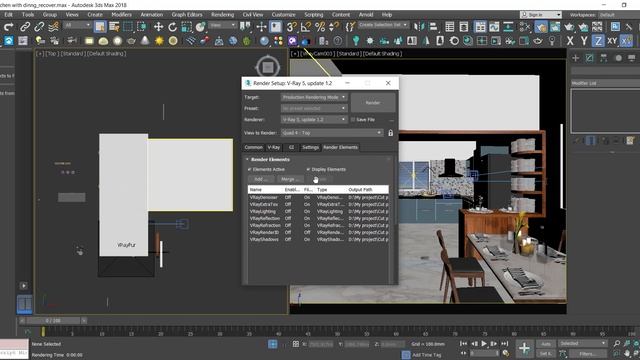Image resolution: width=640 pixels, height=360 pixels.
Task: Open the Rendering menu
Action: click(222, 15)
